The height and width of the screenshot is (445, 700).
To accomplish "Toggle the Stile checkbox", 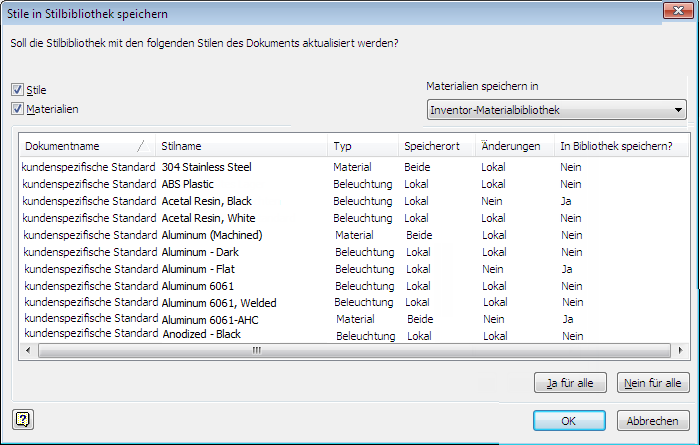I will coord(18,90).
